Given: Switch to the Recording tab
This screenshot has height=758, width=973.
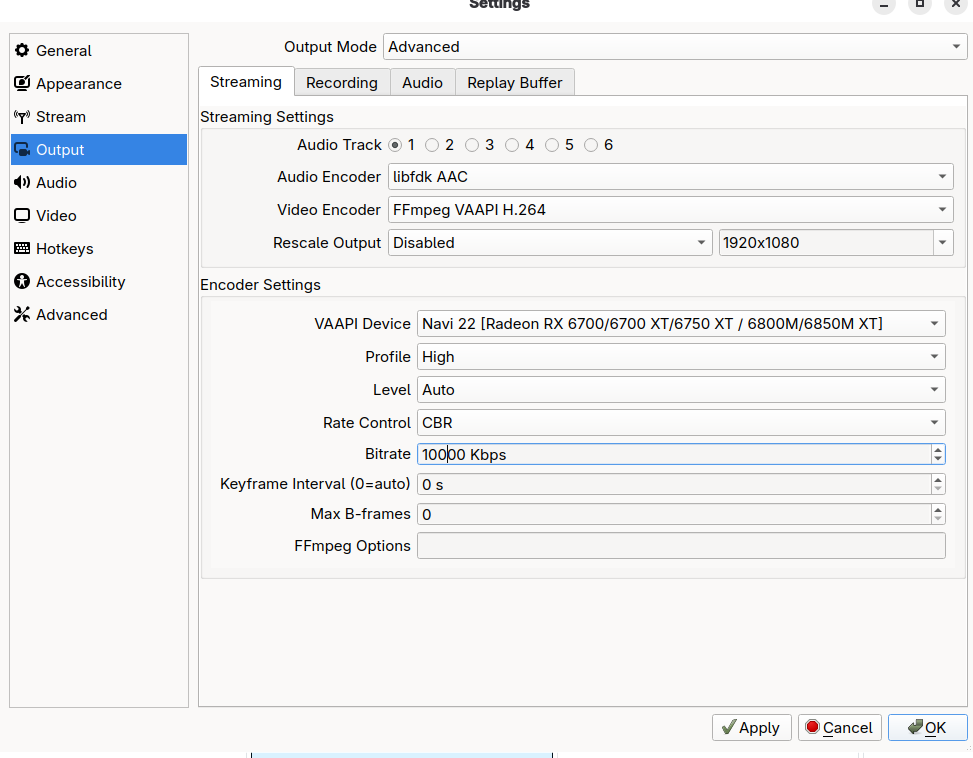Looking at the screenshot, I should [x=342, y=83].
